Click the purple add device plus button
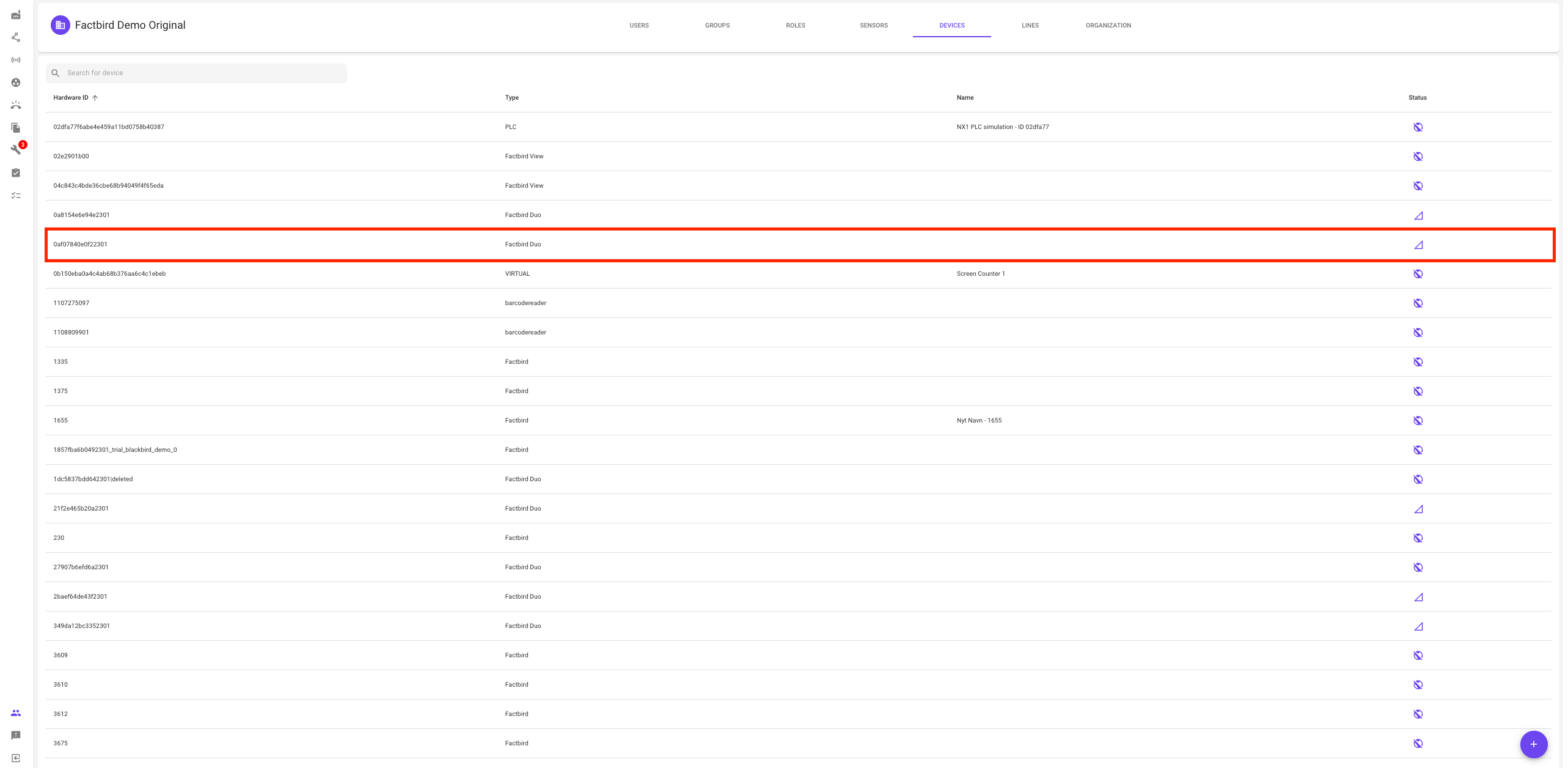Image resolution: width=1568 pixels, height=768 pixels. (x=1533, y=744)
